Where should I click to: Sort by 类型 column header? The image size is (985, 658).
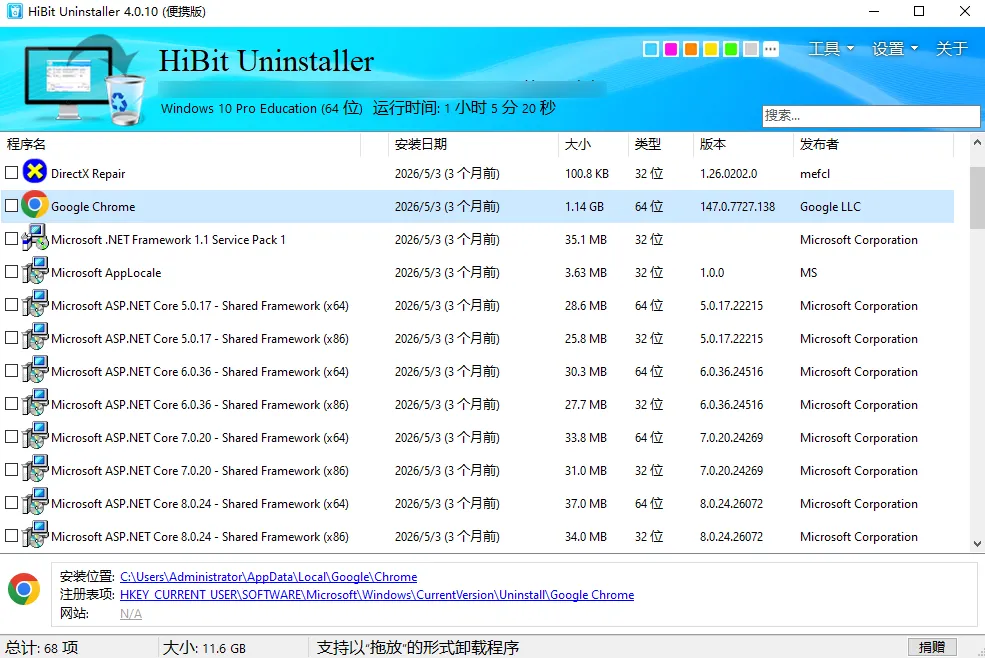pyautogui.click(x=661, y=144)
